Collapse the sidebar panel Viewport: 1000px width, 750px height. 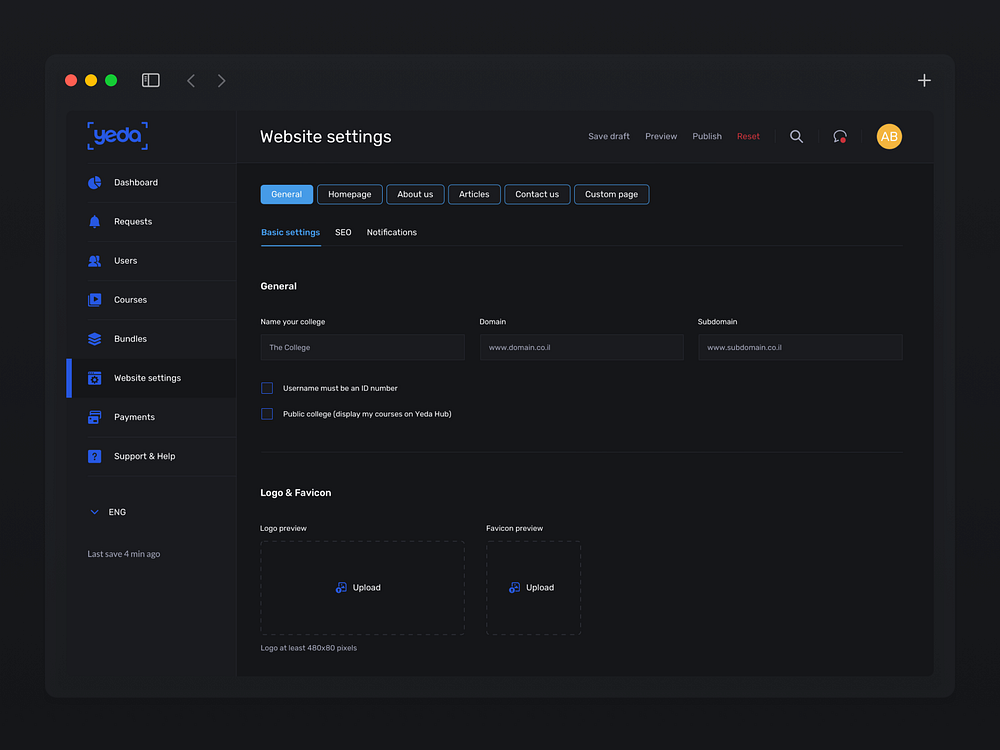pos(150,79)
